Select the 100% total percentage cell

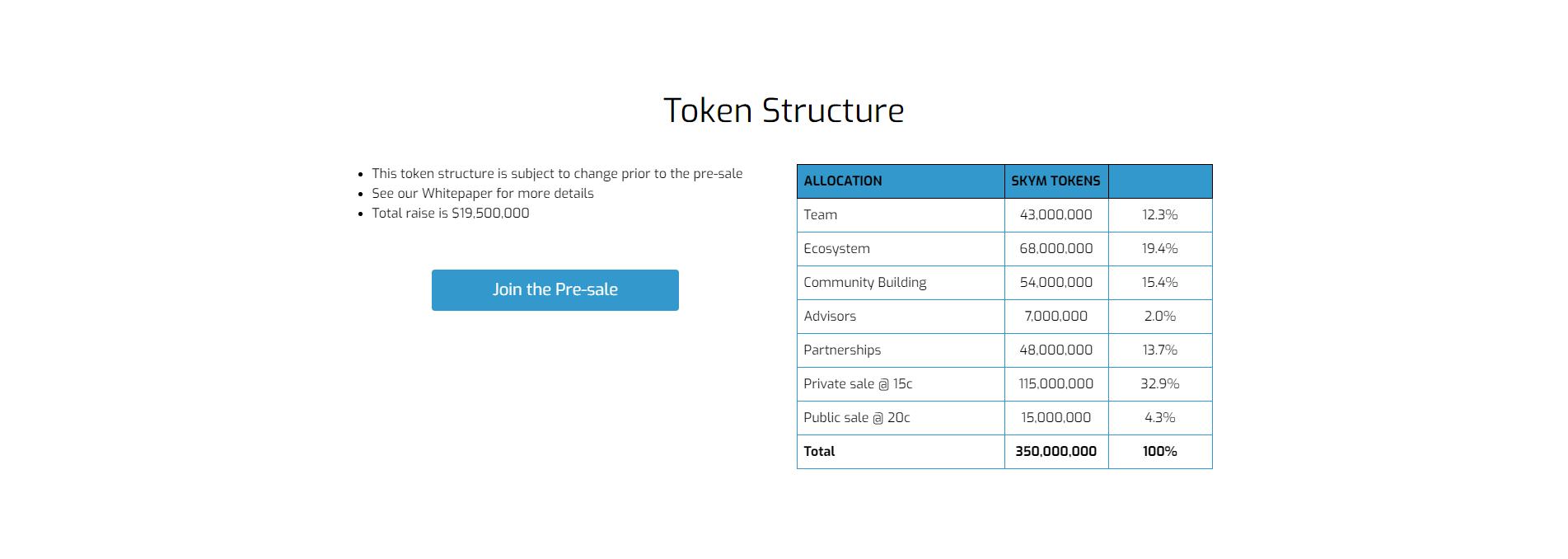tap(1160, 452)
